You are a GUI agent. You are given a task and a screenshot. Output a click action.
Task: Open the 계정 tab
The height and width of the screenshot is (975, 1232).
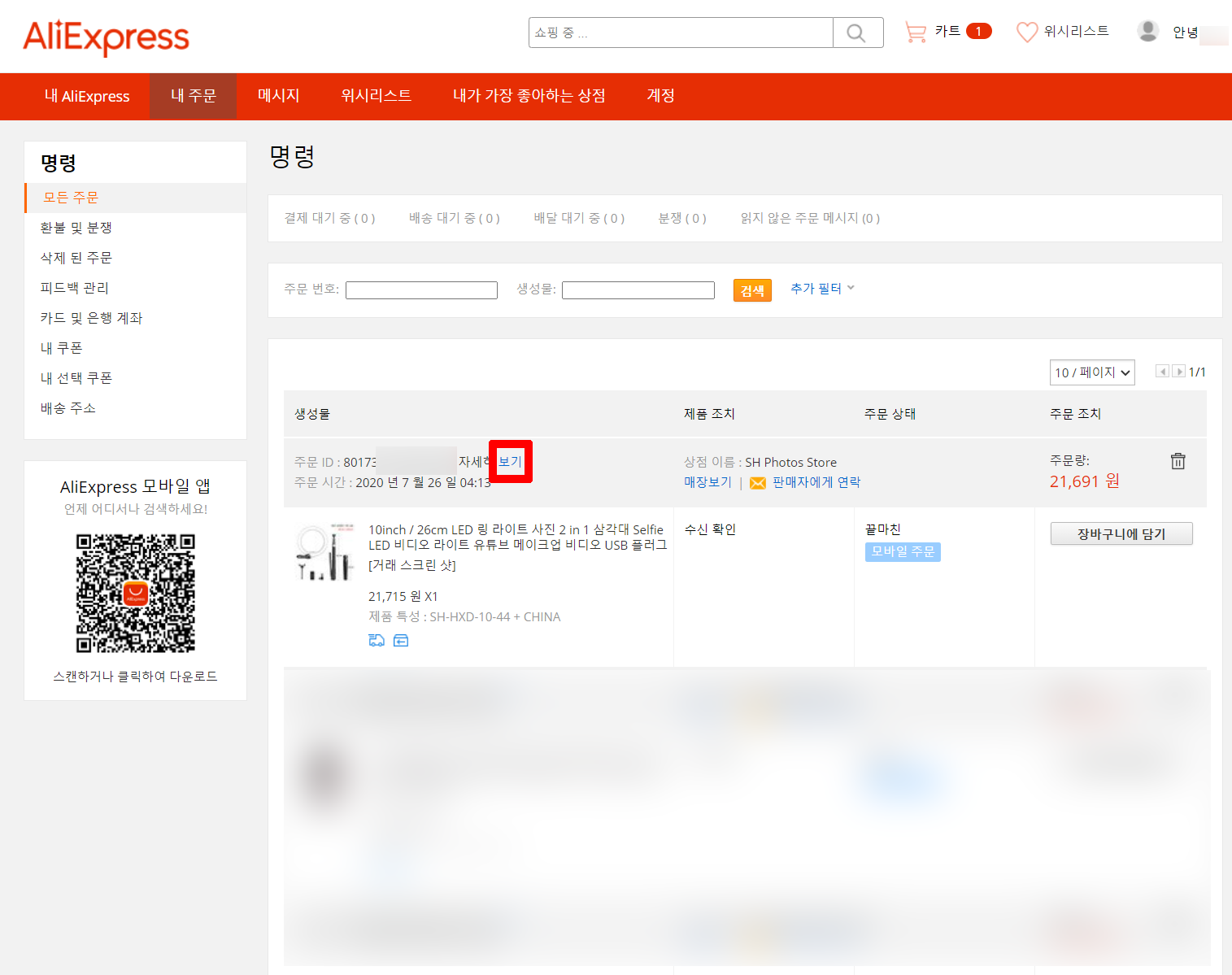click(x=661, y=96)
